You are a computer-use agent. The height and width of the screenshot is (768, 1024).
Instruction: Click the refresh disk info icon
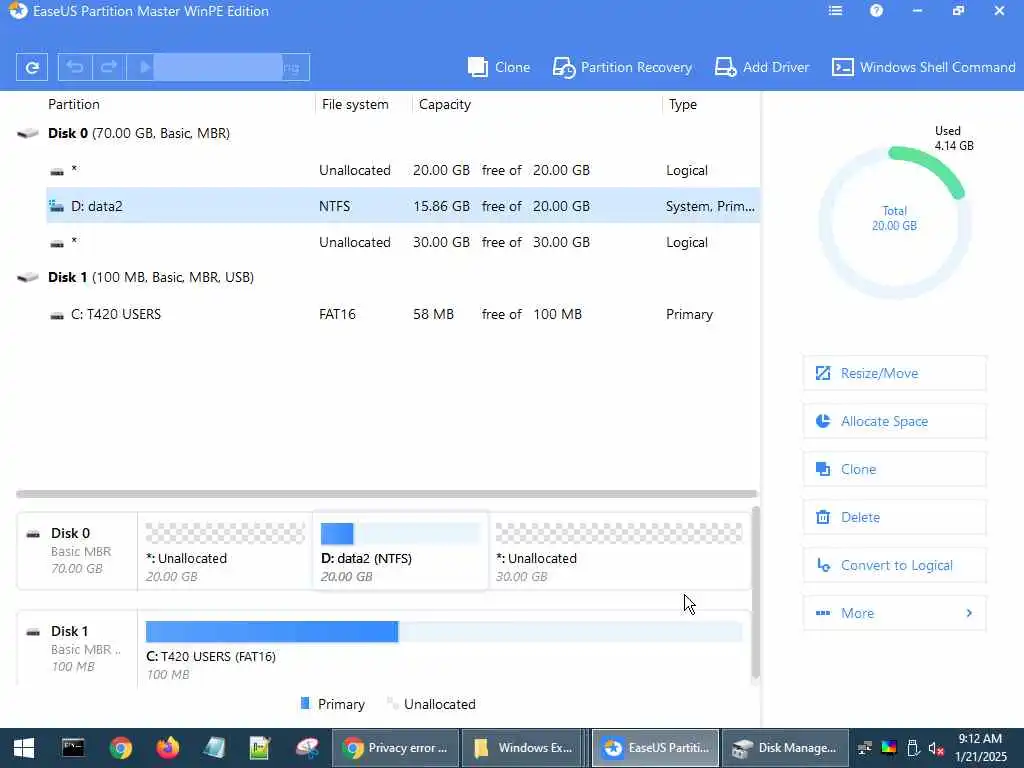tap(31, 67)
